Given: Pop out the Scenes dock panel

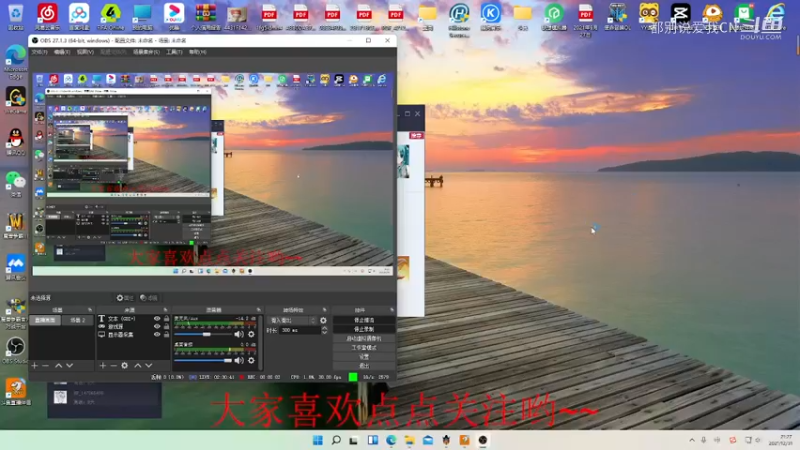Looking at the screenshot, I should click(x=90, y=310).
